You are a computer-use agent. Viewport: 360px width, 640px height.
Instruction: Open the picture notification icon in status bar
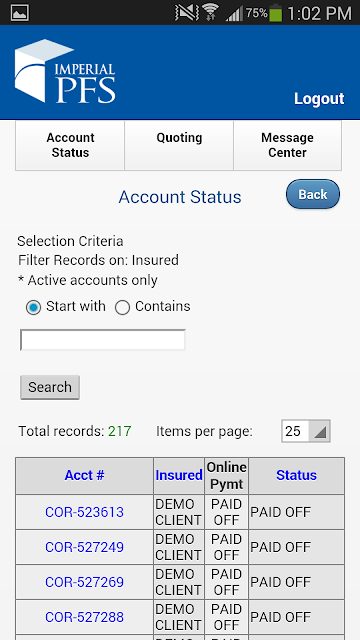click(x=20, y=13)
